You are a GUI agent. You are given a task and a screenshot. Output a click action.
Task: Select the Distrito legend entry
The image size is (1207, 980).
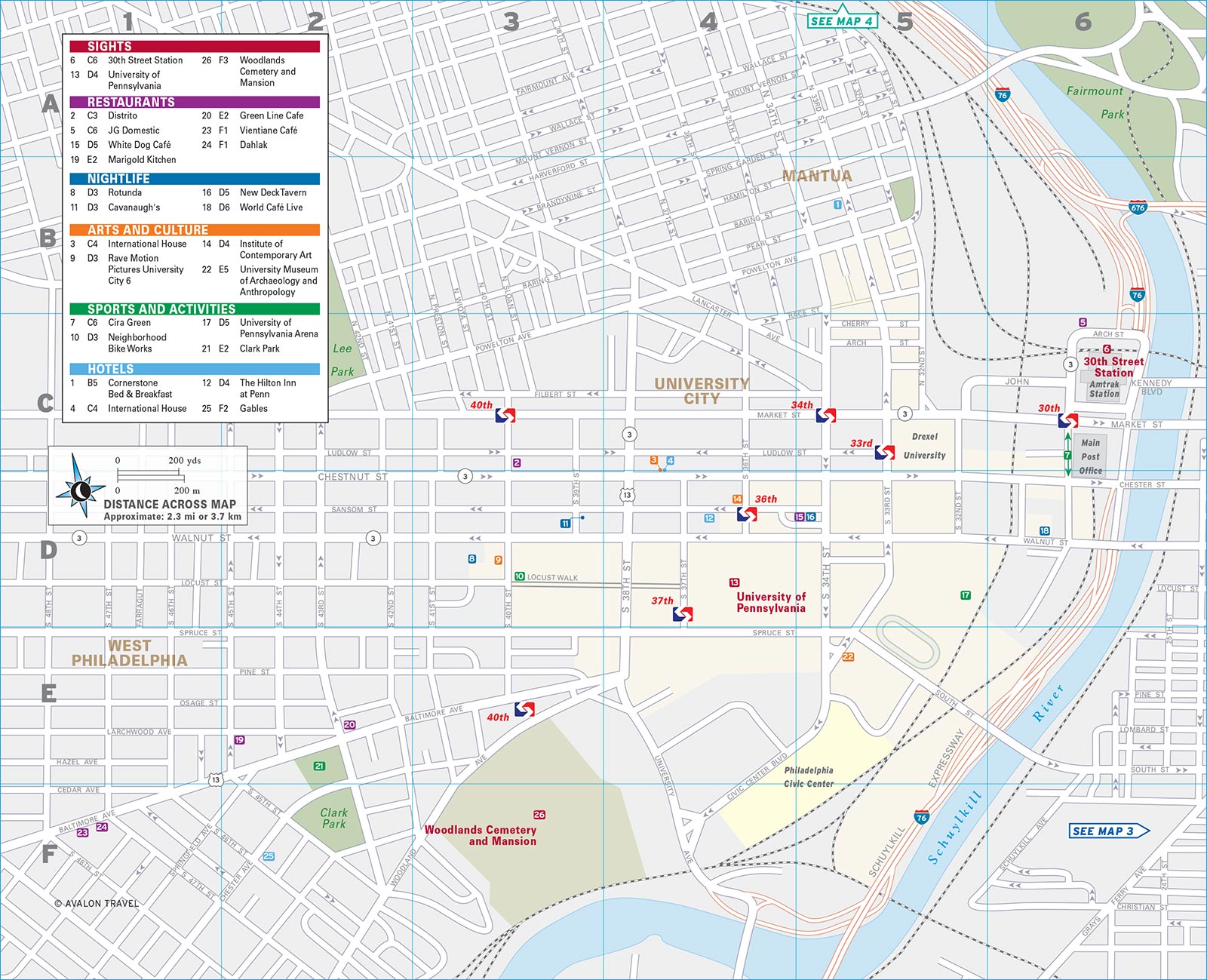click(104, 116)
